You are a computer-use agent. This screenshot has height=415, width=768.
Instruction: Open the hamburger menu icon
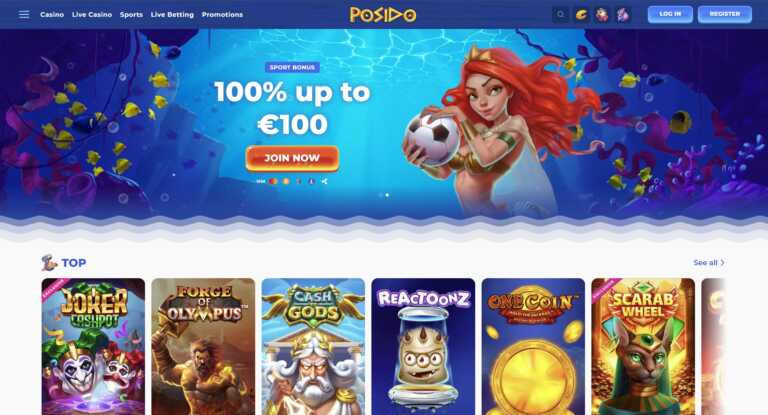tap(24, 15)
